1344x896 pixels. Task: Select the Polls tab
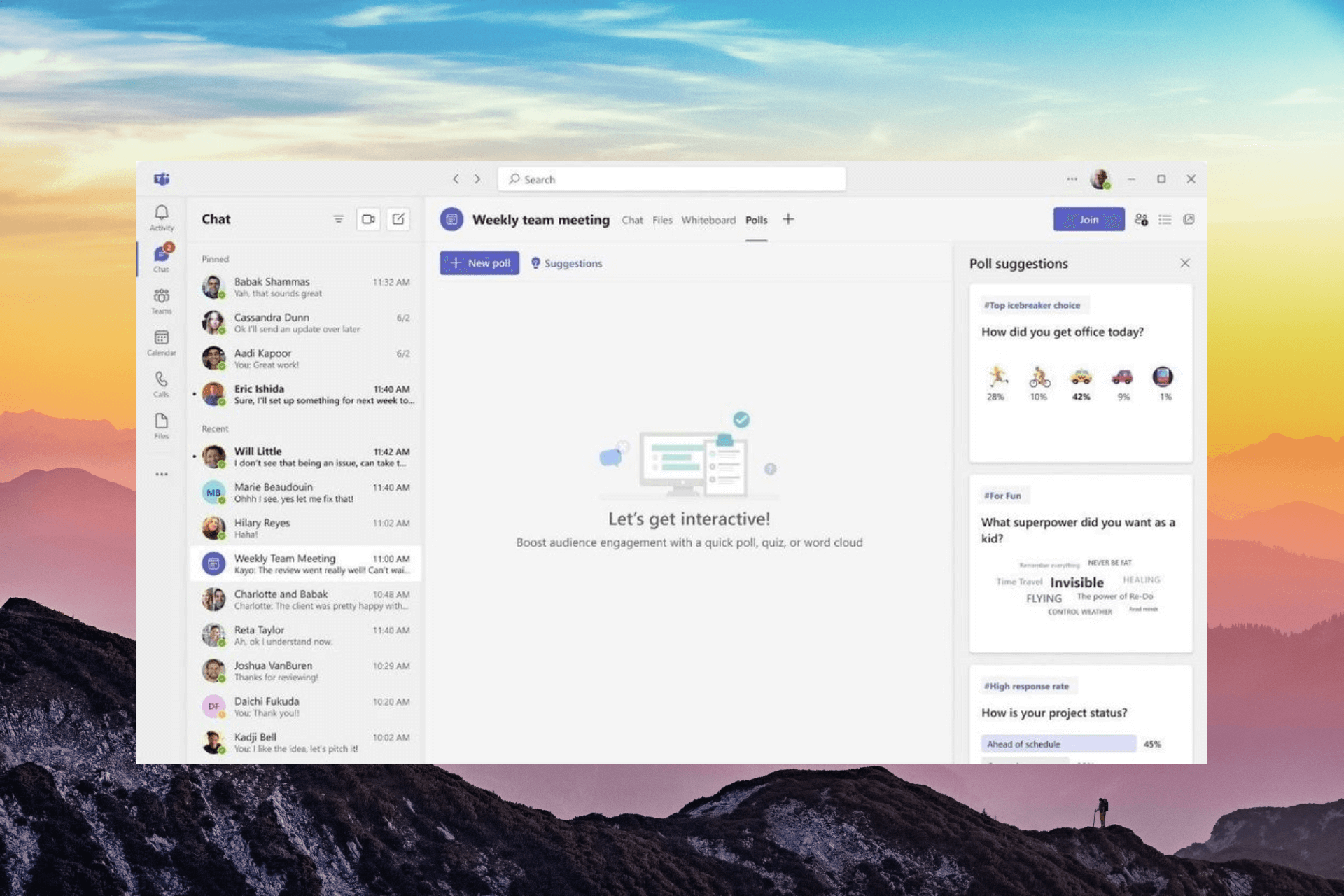756,220
